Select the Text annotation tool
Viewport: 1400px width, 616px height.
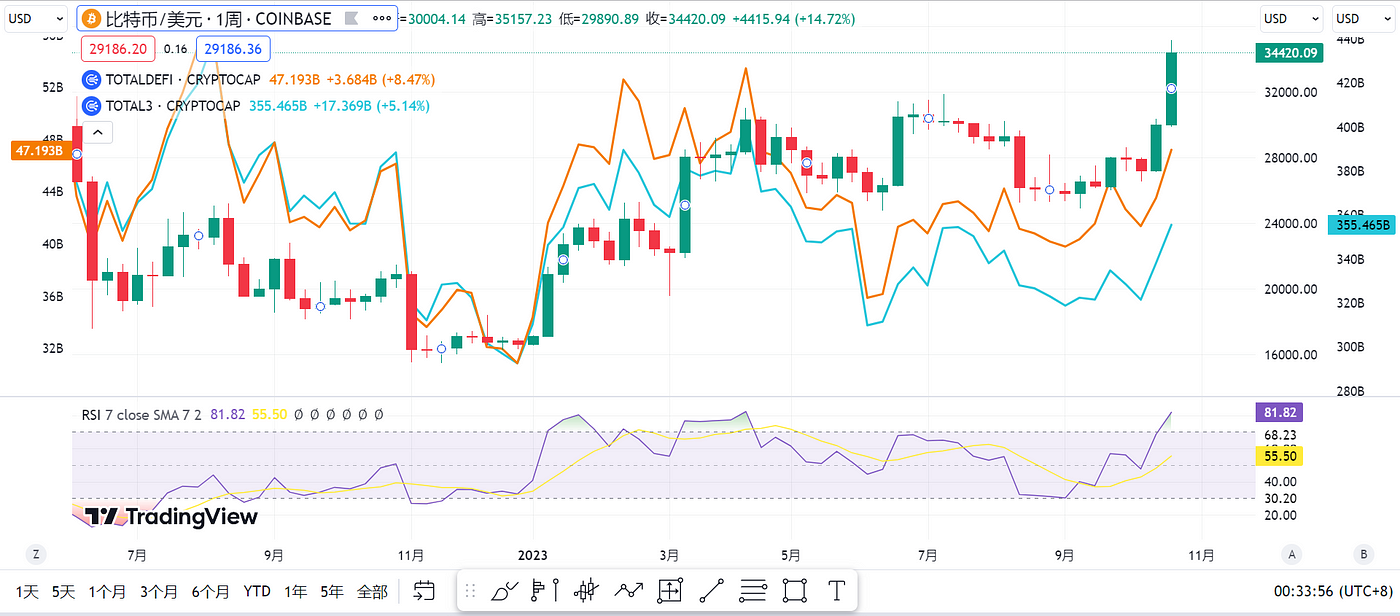click(x=837, y=591)
